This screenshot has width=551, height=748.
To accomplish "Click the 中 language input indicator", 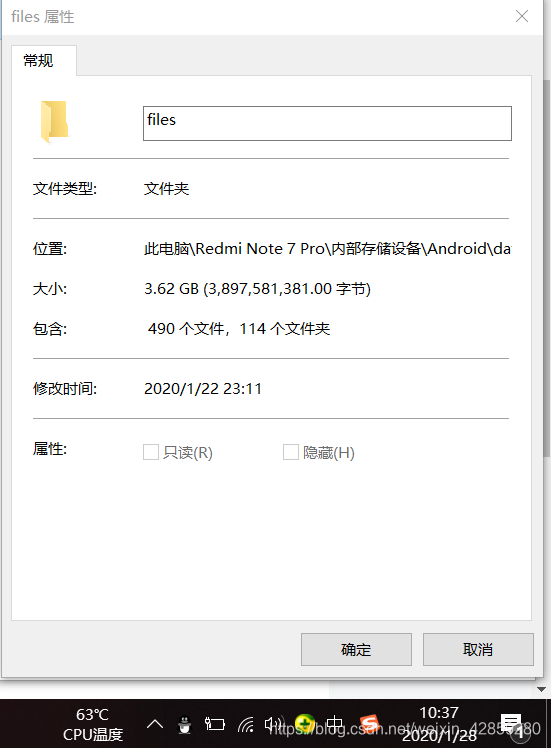I will coord(335,725).
